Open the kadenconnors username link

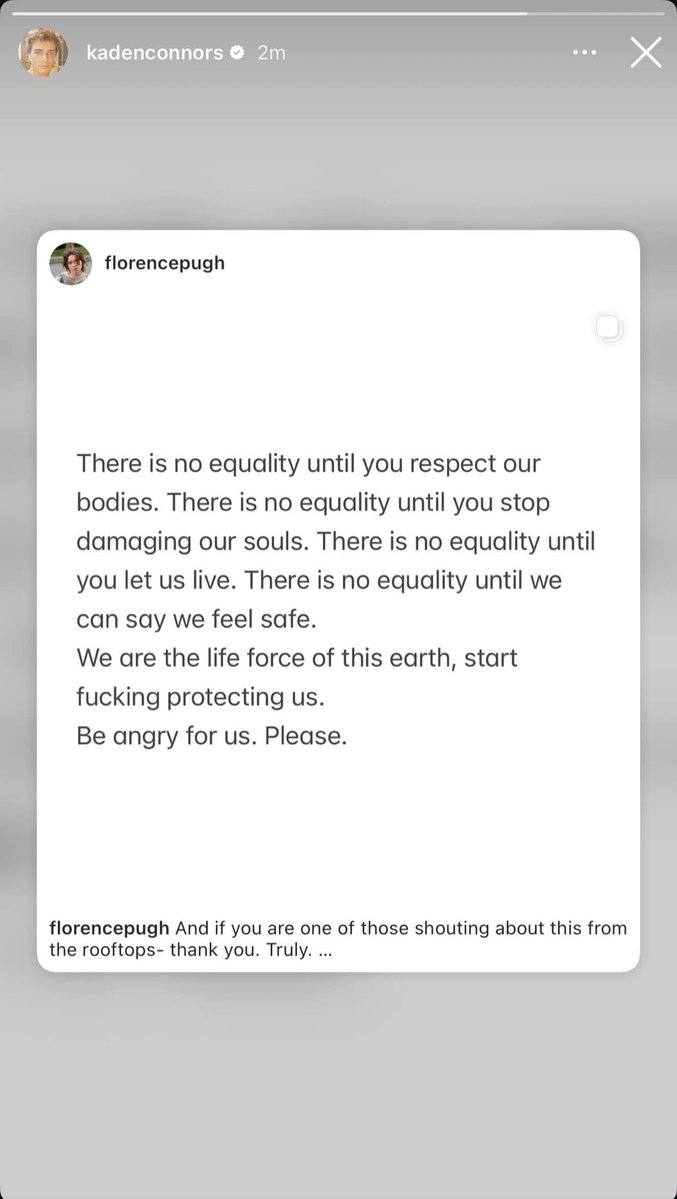[x=155, y=53]
